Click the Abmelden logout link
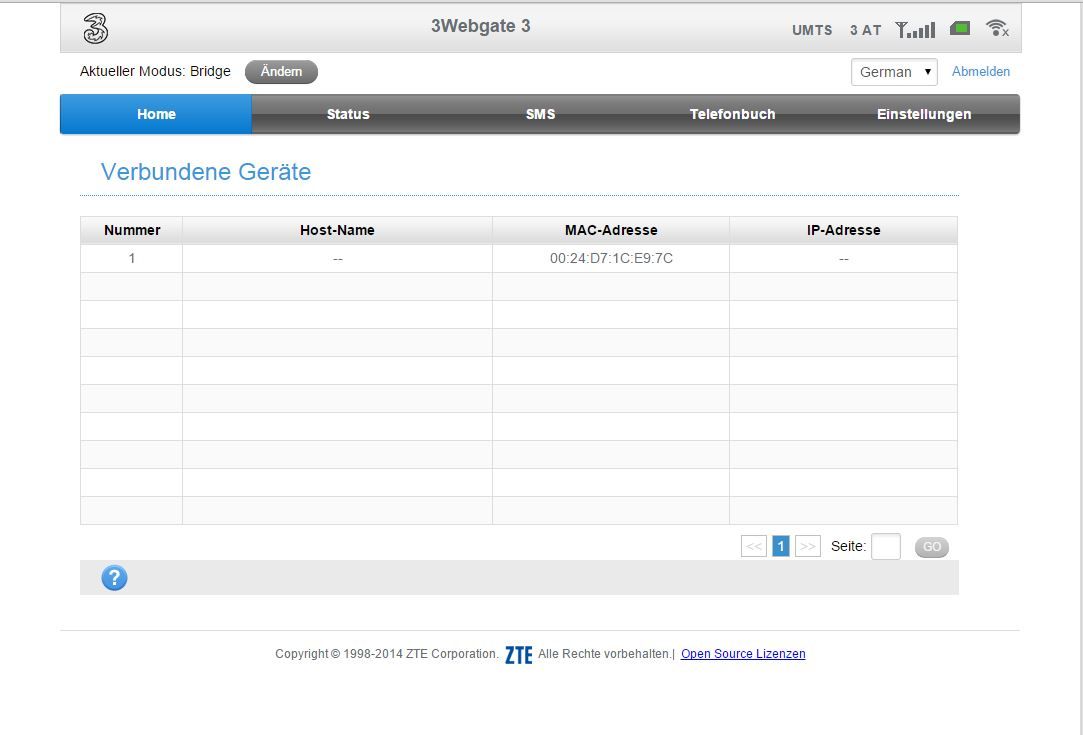 (x=980, y=72)
